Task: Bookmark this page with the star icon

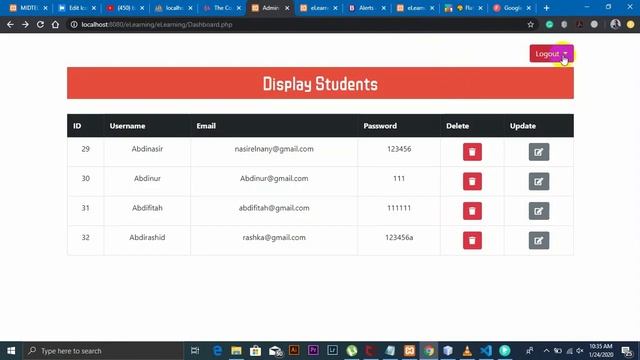Action: pos(530,24)
